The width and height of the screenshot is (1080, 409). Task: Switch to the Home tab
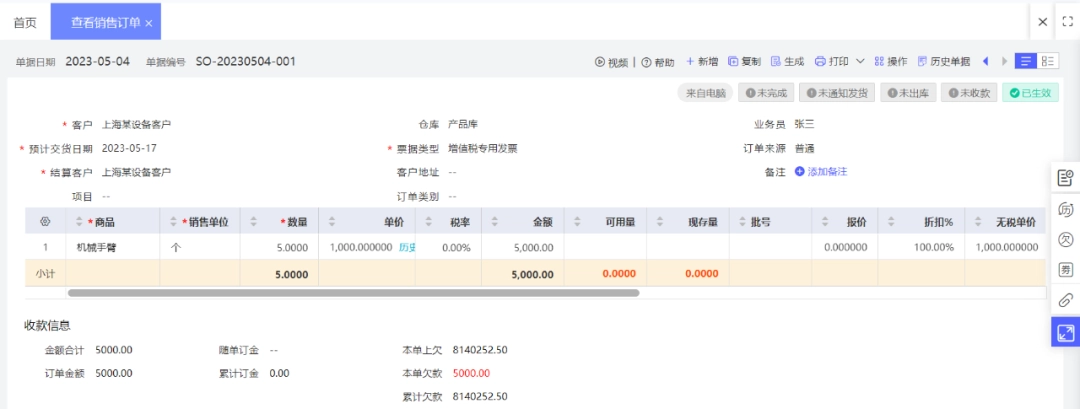click(x=25, y=22)
